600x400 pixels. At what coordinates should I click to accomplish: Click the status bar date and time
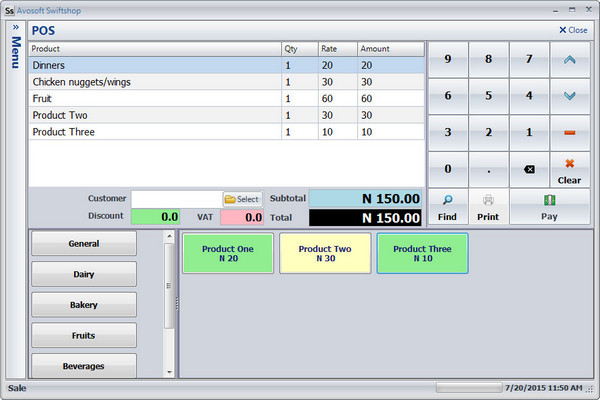tap(543, 388)
